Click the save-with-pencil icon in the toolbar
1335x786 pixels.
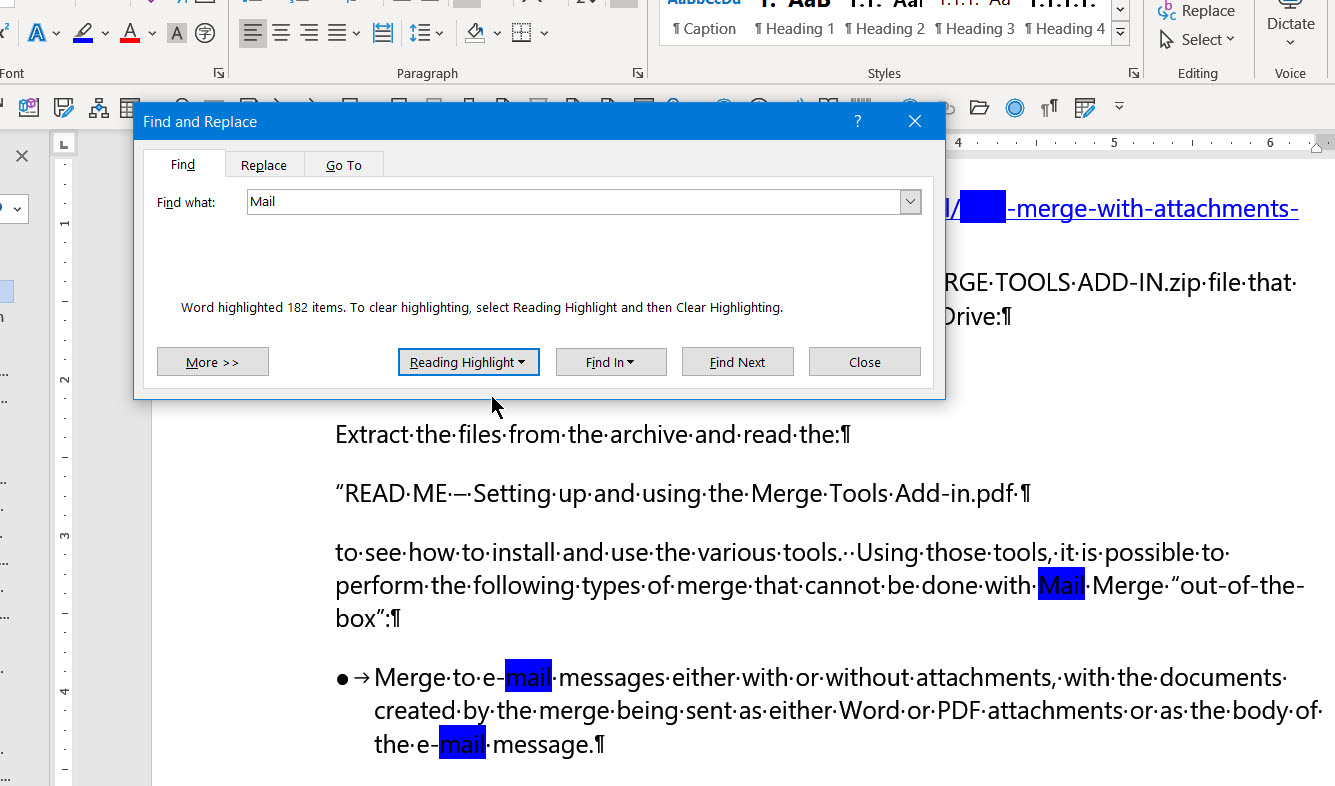64,107
